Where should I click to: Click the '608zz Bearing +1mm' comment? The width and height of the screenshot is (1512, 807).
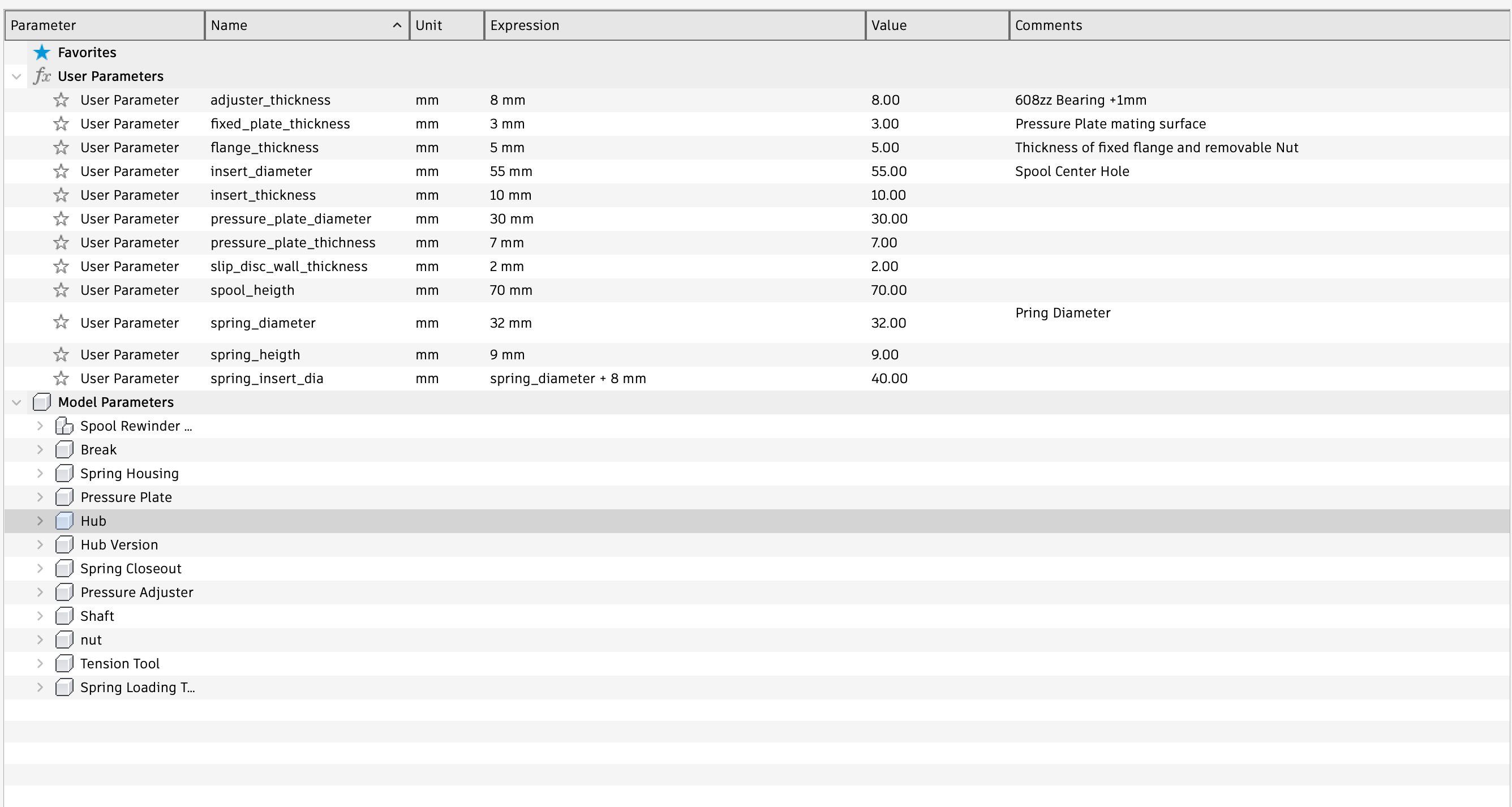[x=1081, y=100]
